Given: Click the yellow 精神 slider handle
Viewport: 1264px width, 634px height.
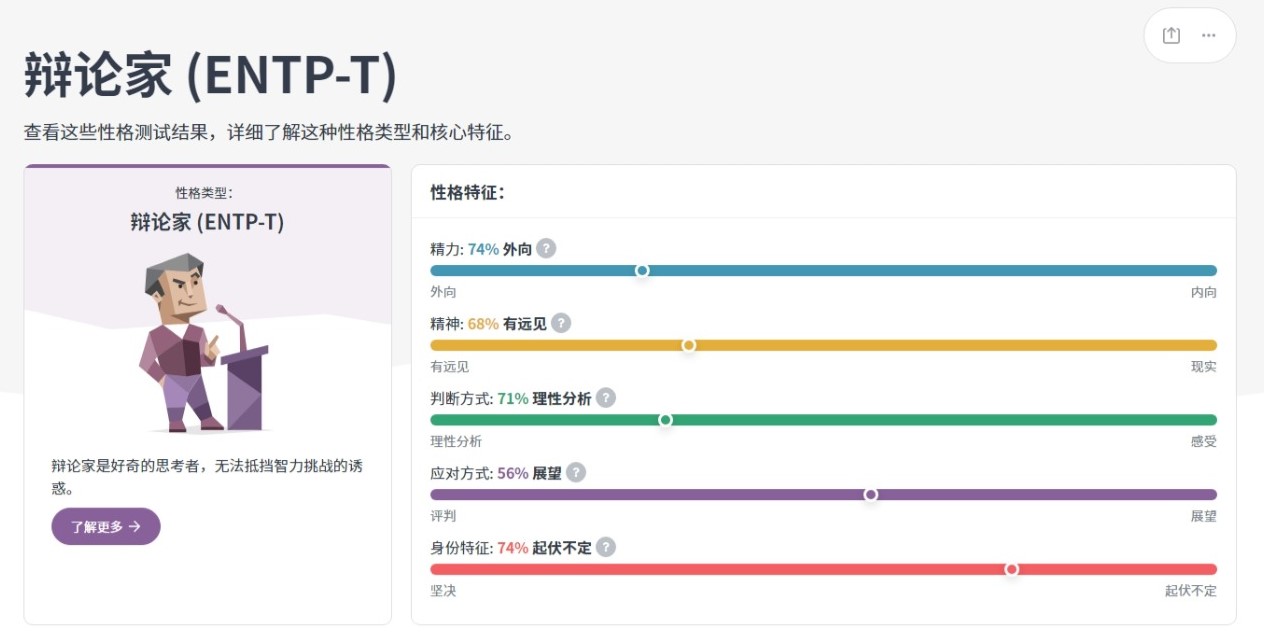Looking at the screenshot, I should (x=689, y=345).
